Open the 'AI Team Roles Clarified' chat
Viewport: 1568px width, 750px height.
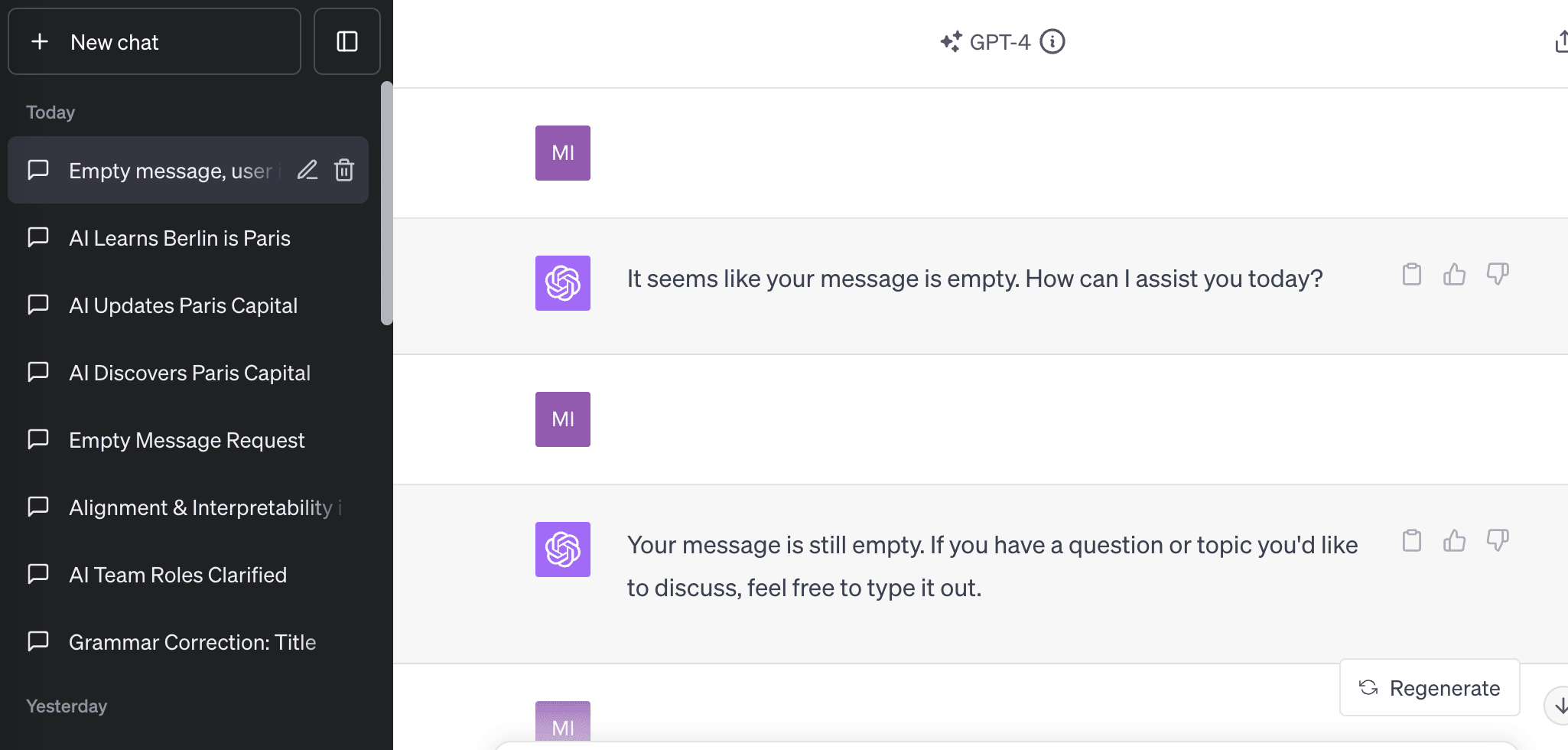(177, 575)
